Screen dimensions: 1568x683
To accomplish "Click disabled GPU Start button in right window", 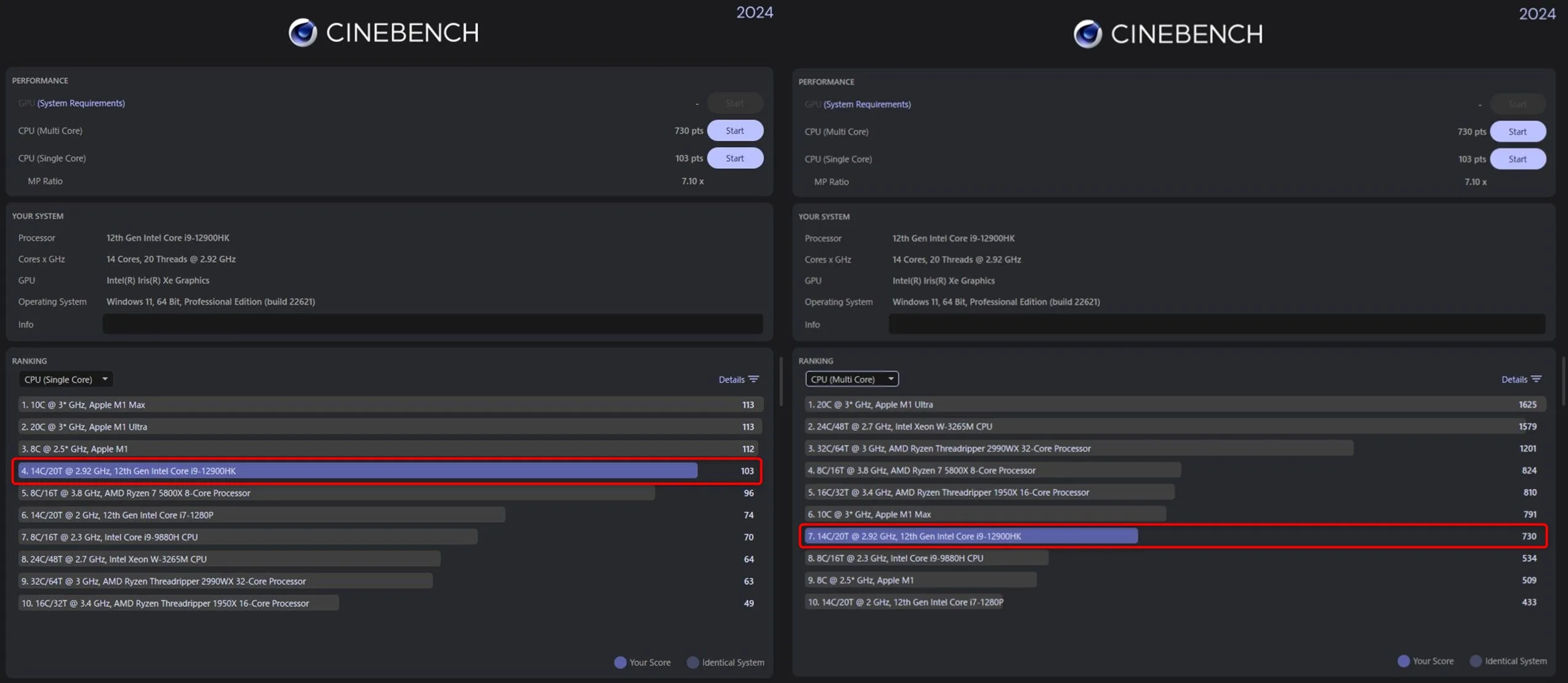I will coord(1518,104).
